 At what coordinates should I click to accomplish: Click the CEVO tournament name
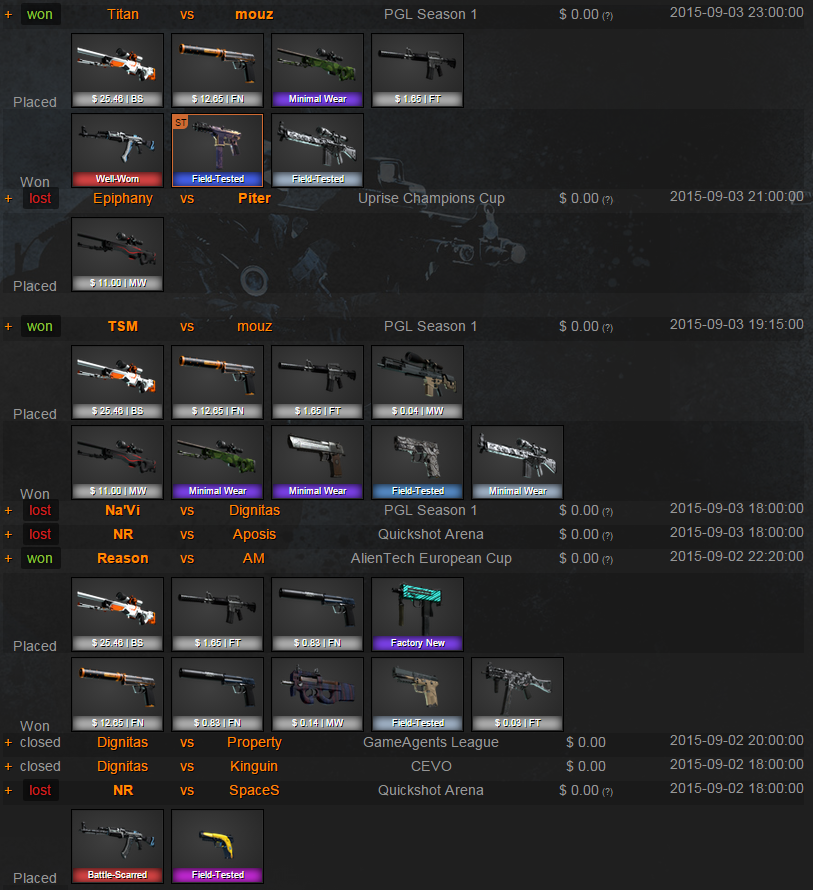[x=431, y=766]
